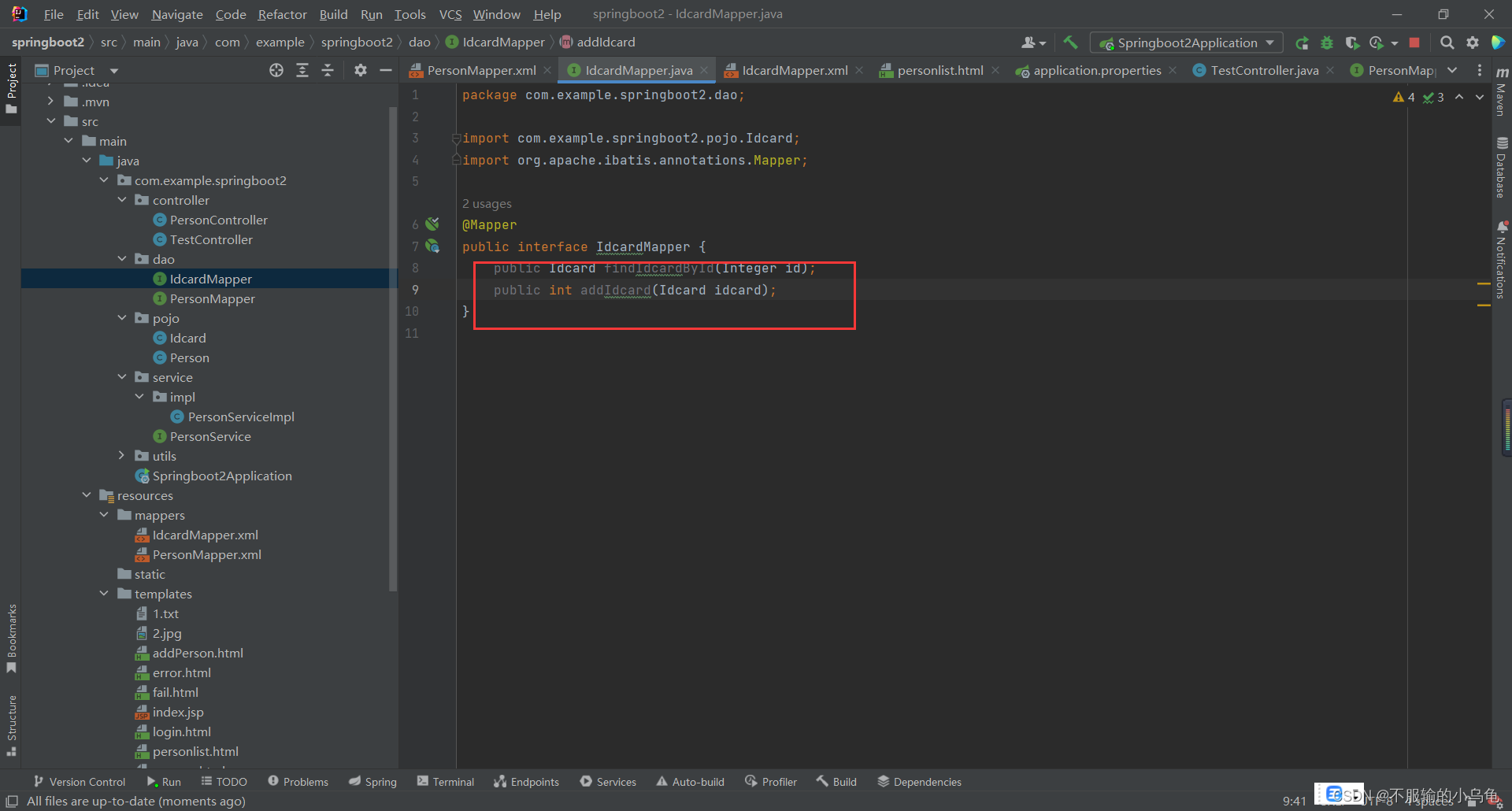Open Project panel options gear

(361, 70)
